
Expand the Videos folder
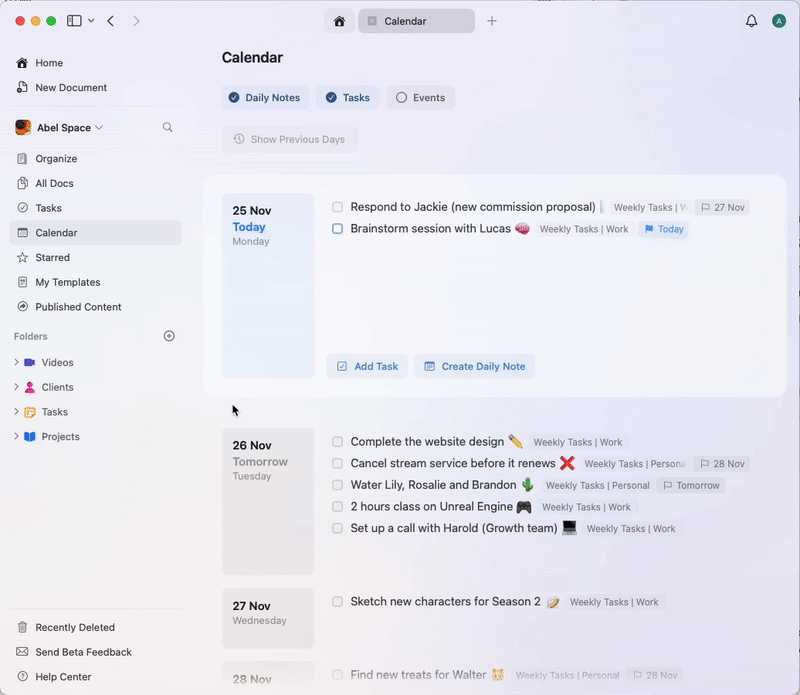tap(17, 362)
